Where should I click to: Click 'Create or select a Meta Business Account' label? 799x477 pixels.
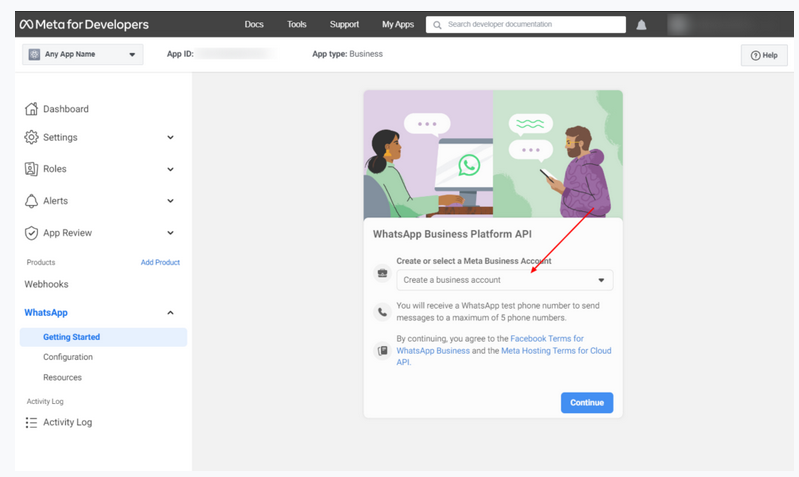pos(474,260)
